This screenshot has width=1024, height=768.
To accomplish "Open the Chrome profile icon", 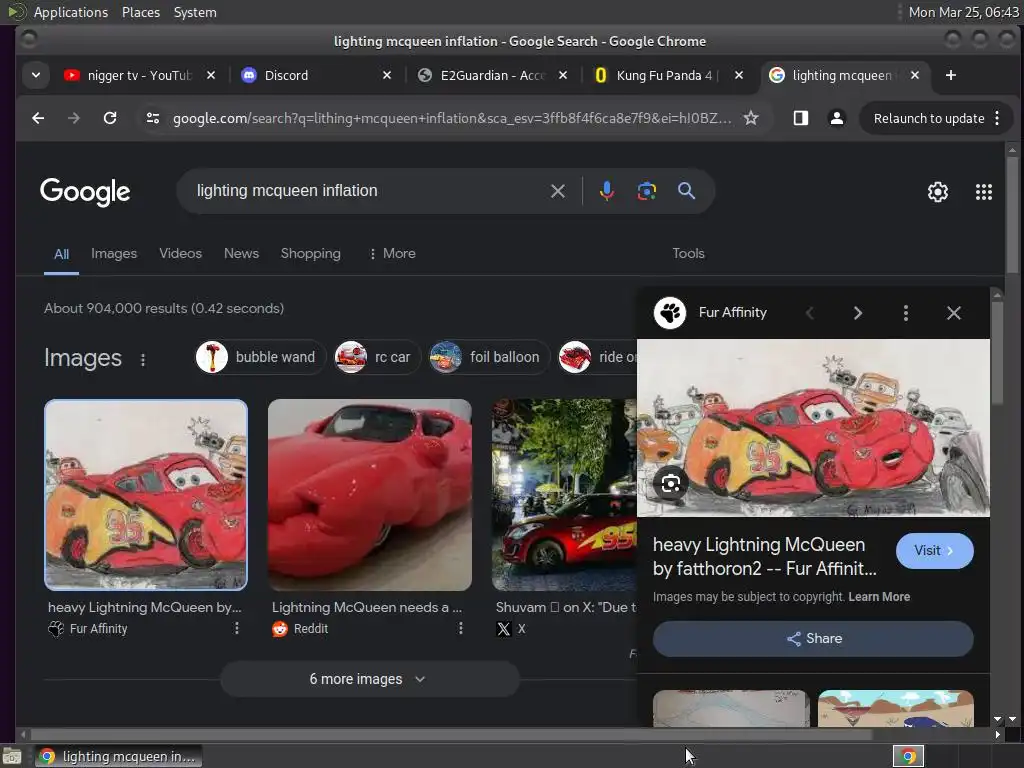I will (x=837, y=118).
